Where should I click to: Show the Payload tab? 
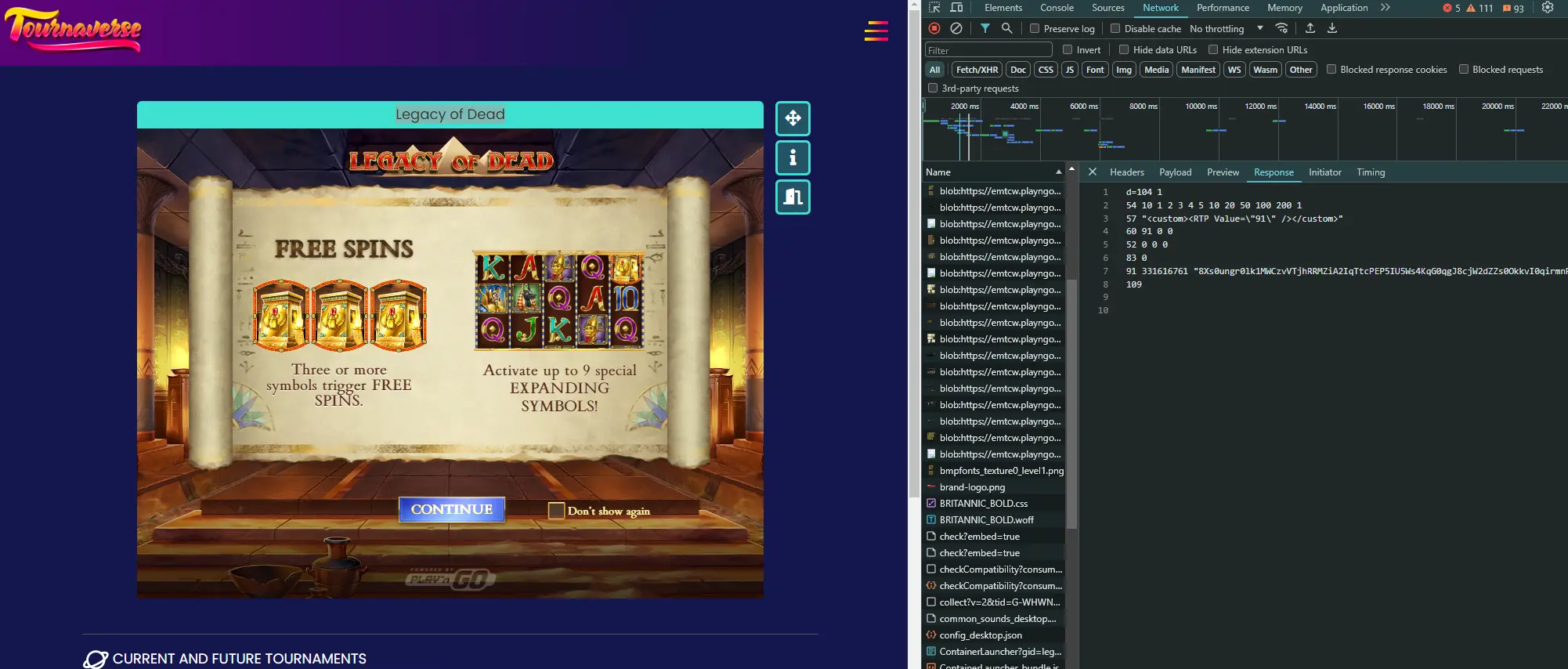coord(1176,172)
